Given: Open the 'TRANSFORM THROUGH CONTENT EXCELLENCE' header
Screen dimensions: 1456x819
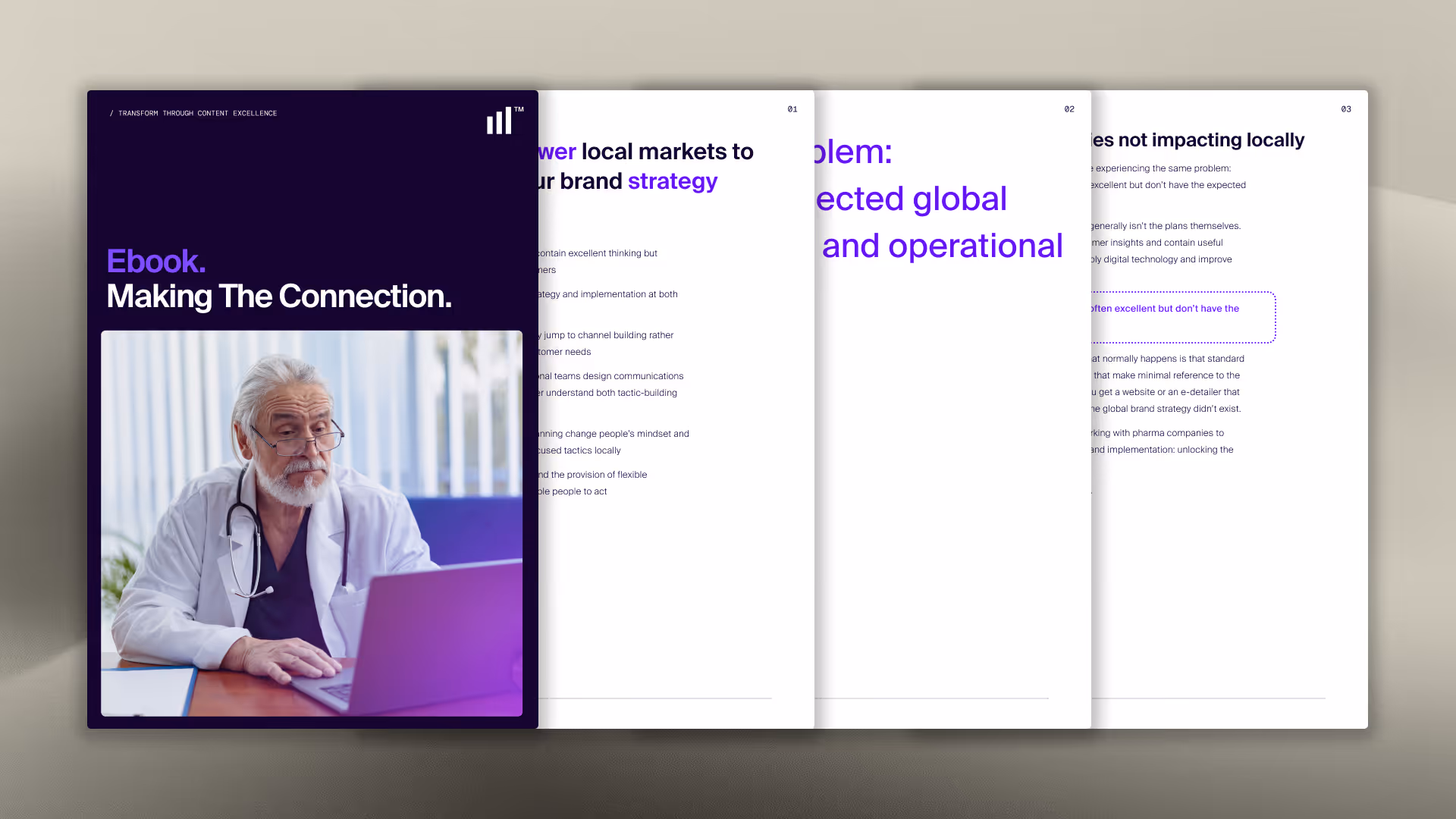Looking at the screenshot, I should [197, 113].
